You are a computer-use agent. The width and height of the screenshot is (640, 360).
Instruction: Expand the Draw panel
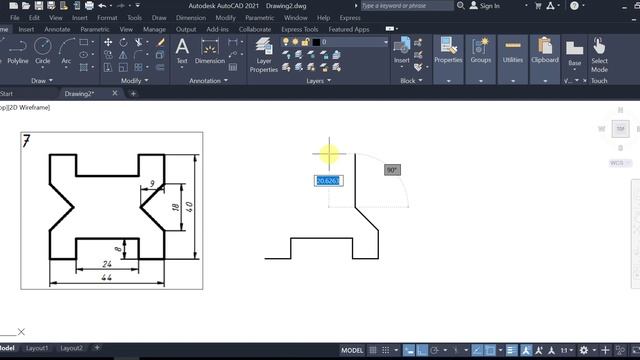tap(42, 81)
